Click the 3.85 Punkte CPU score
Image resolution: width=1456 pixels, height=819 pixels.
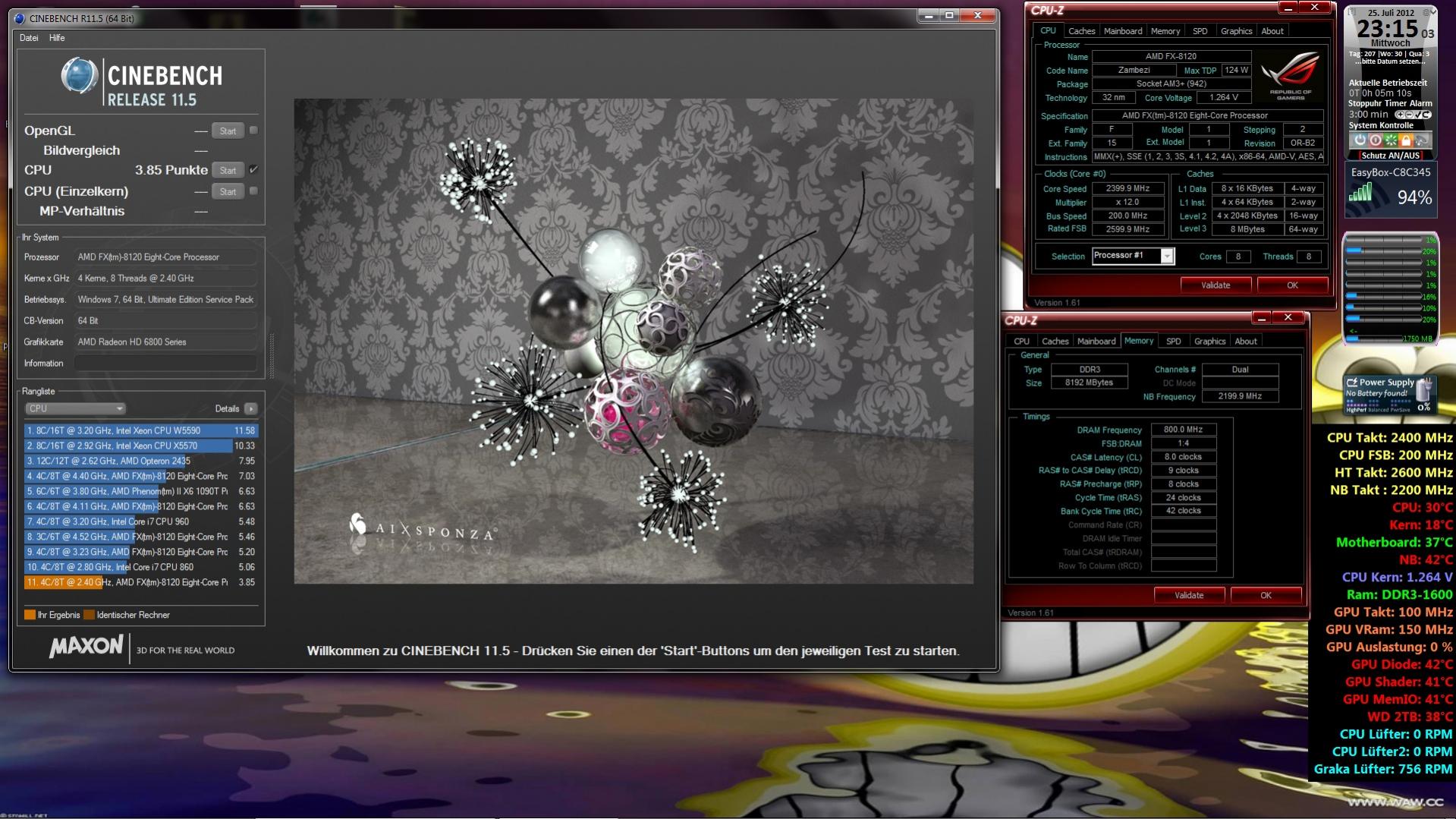point(171,170)
